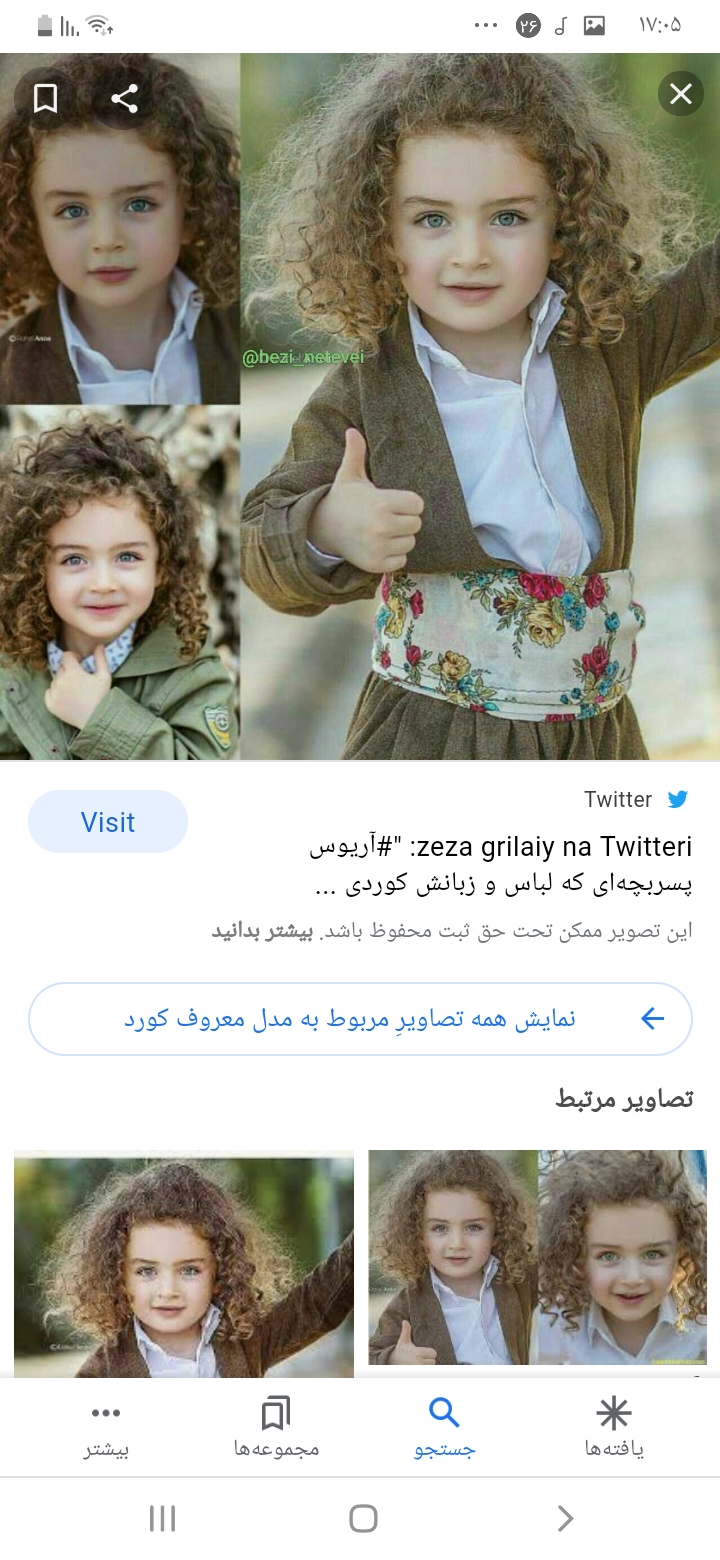720x1560 pixels.
Task: Open the left related image thumbnail
Action: (184, 1264)
